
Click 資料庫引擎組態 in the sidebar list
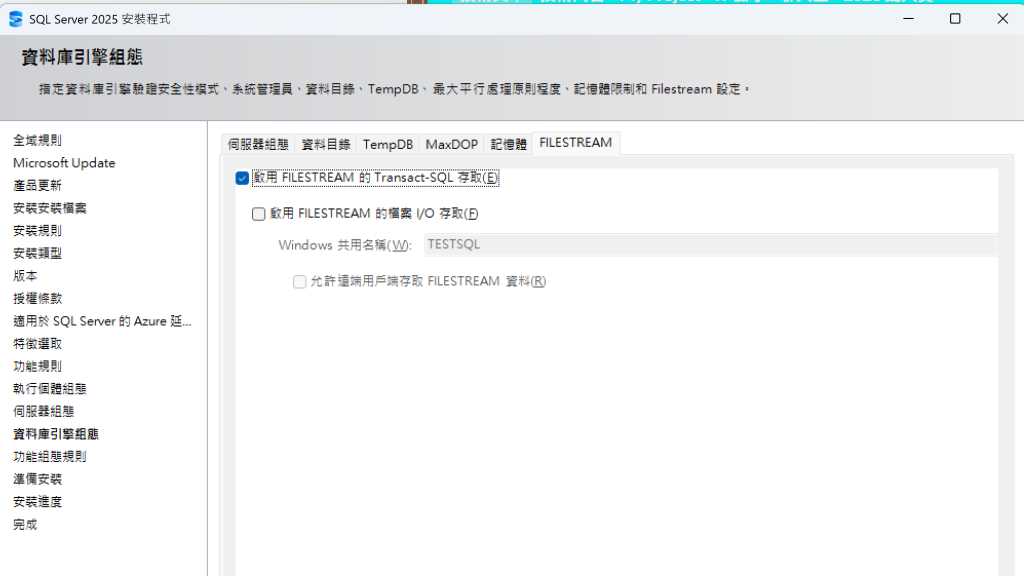(56, 434)
